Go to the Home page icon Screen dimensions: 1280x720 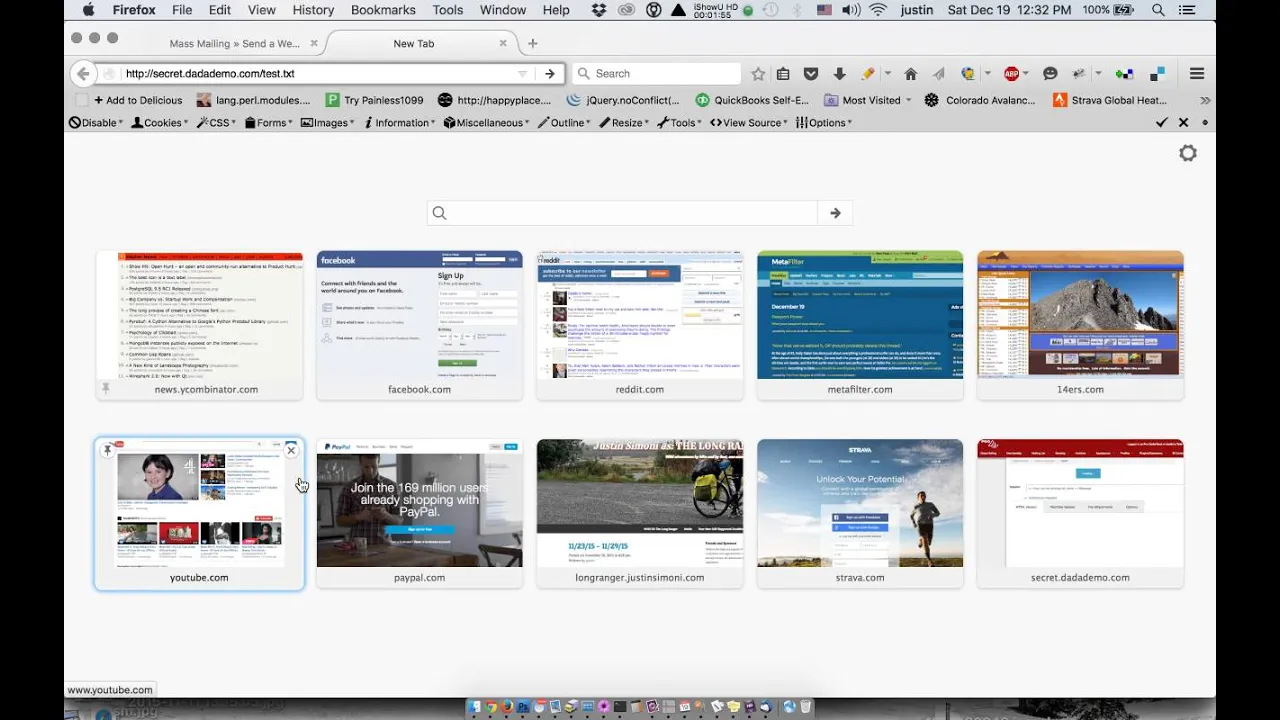click(910, 73)
